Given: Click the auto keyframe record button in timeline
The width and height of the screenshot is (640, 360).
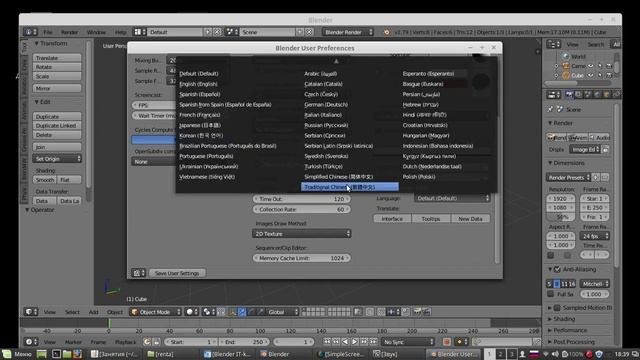Looking at the screenshot, I should click(x=447, y=342).
